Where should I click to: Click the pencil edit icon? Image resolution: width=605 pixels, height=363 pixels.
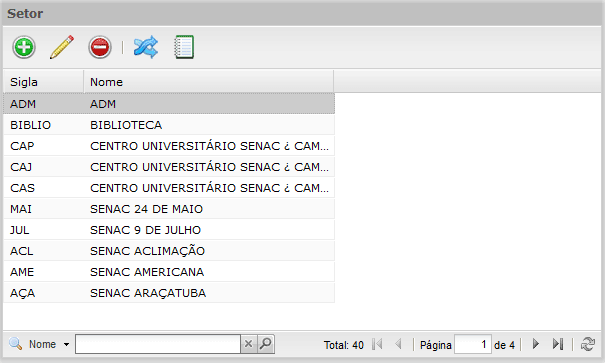[x=62, y=47]
